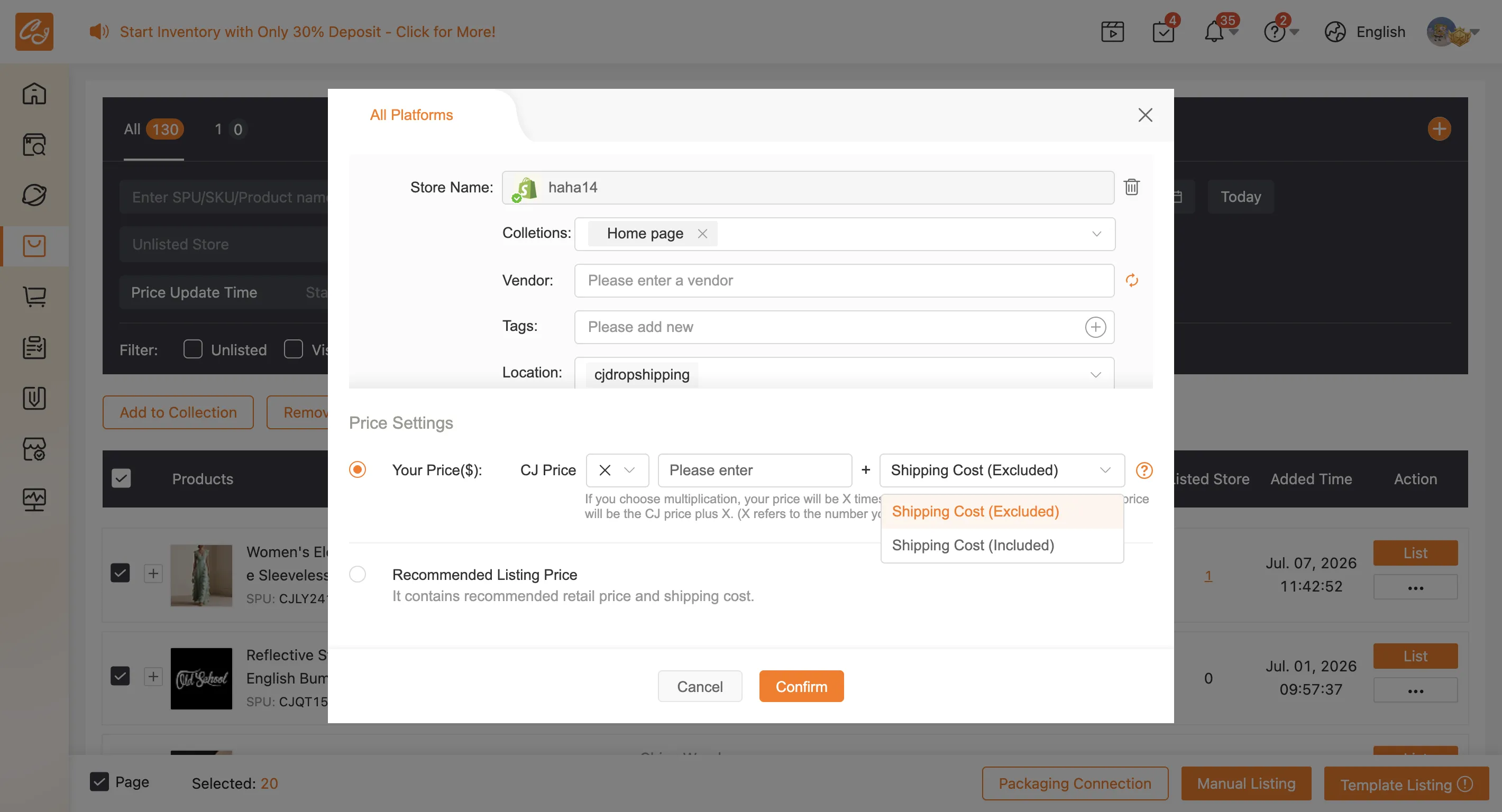
Task: Switch to the All 130 tab
Action: click(153, 129)
